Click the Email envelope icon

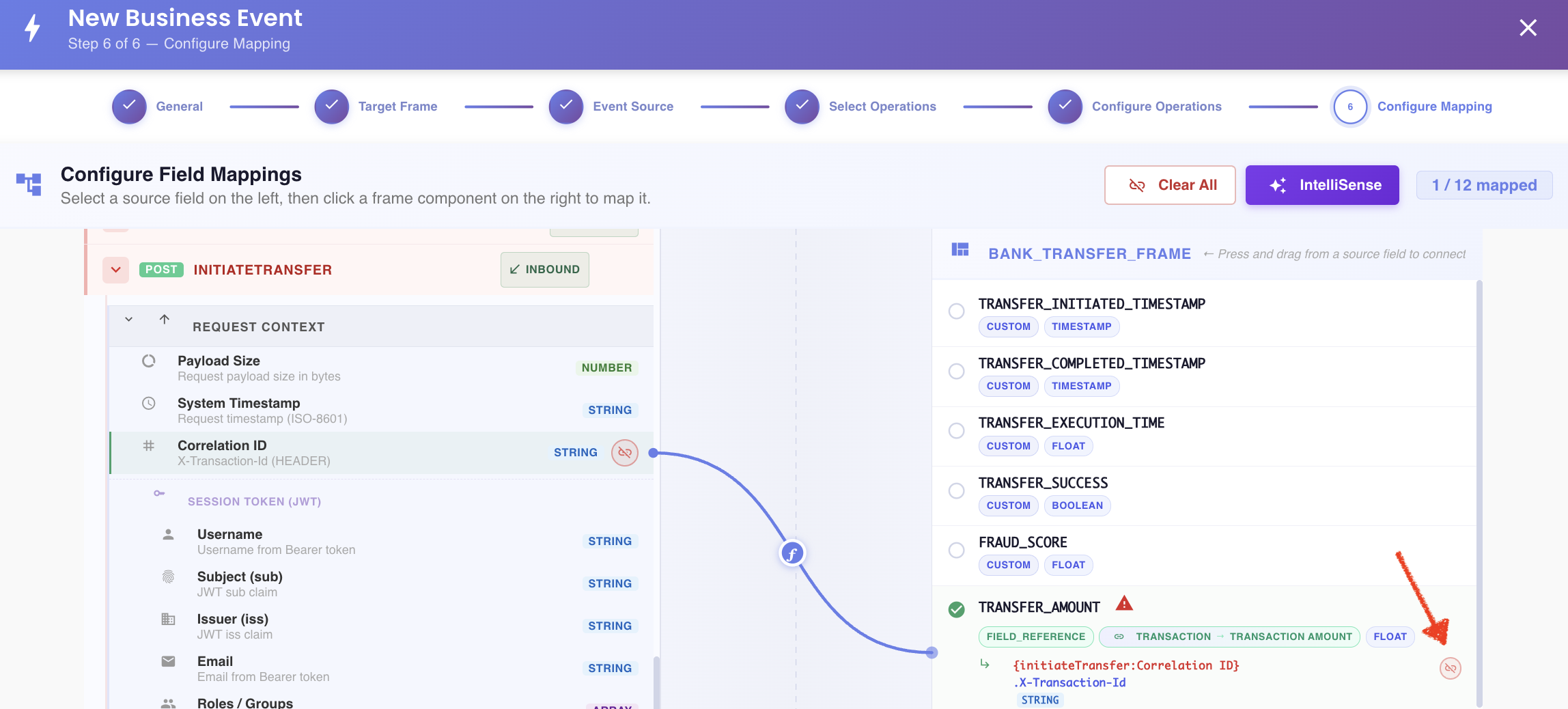click(168, 661)
